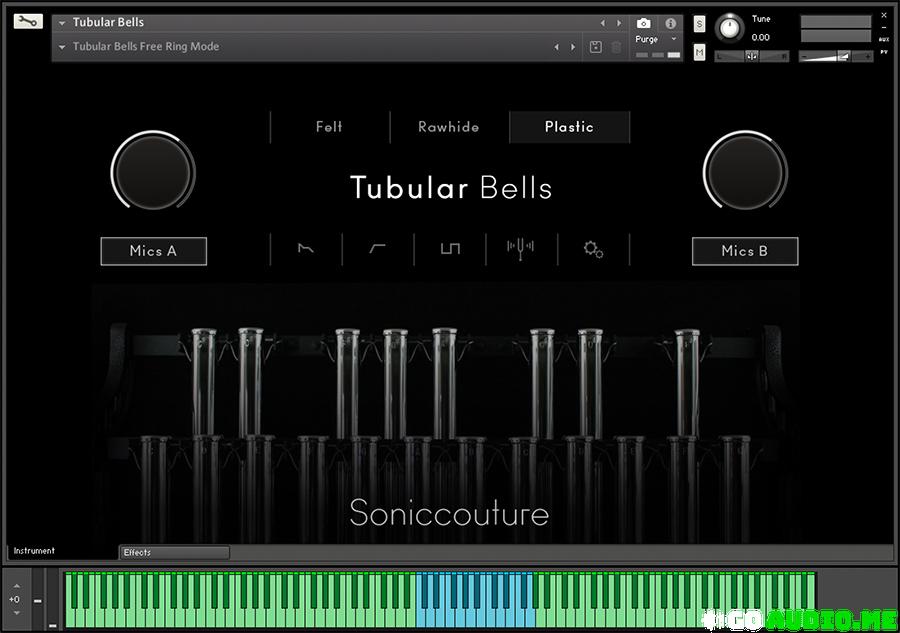Image resolution: width=900 pixels, height=633 pixels.
Task: Click the wrench edit-mode icon
Action: 28,21
